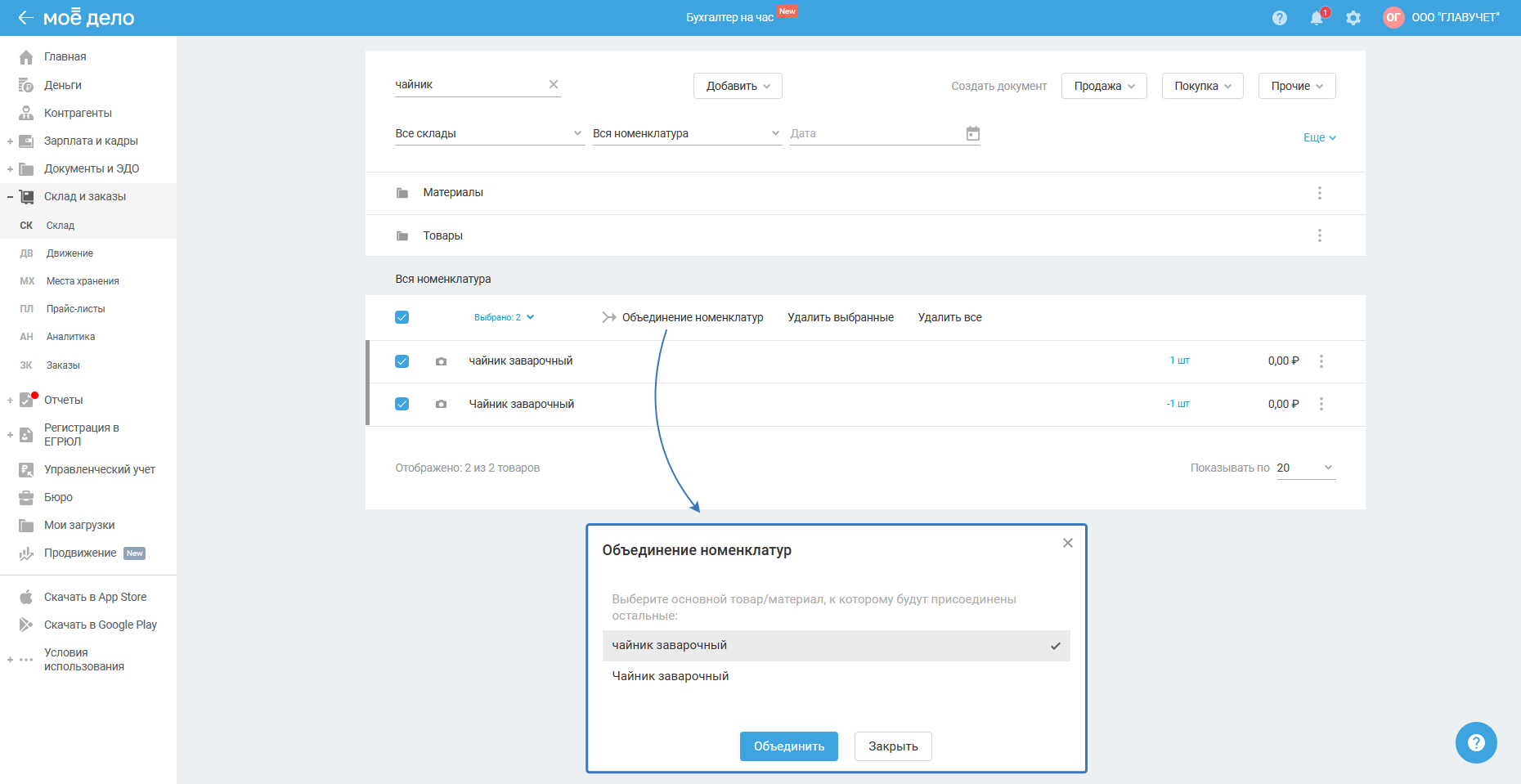Open the Покупка dropdown
This screenshot has width=1521, height=784.
pyautogui.click(x=1203, y=86)
